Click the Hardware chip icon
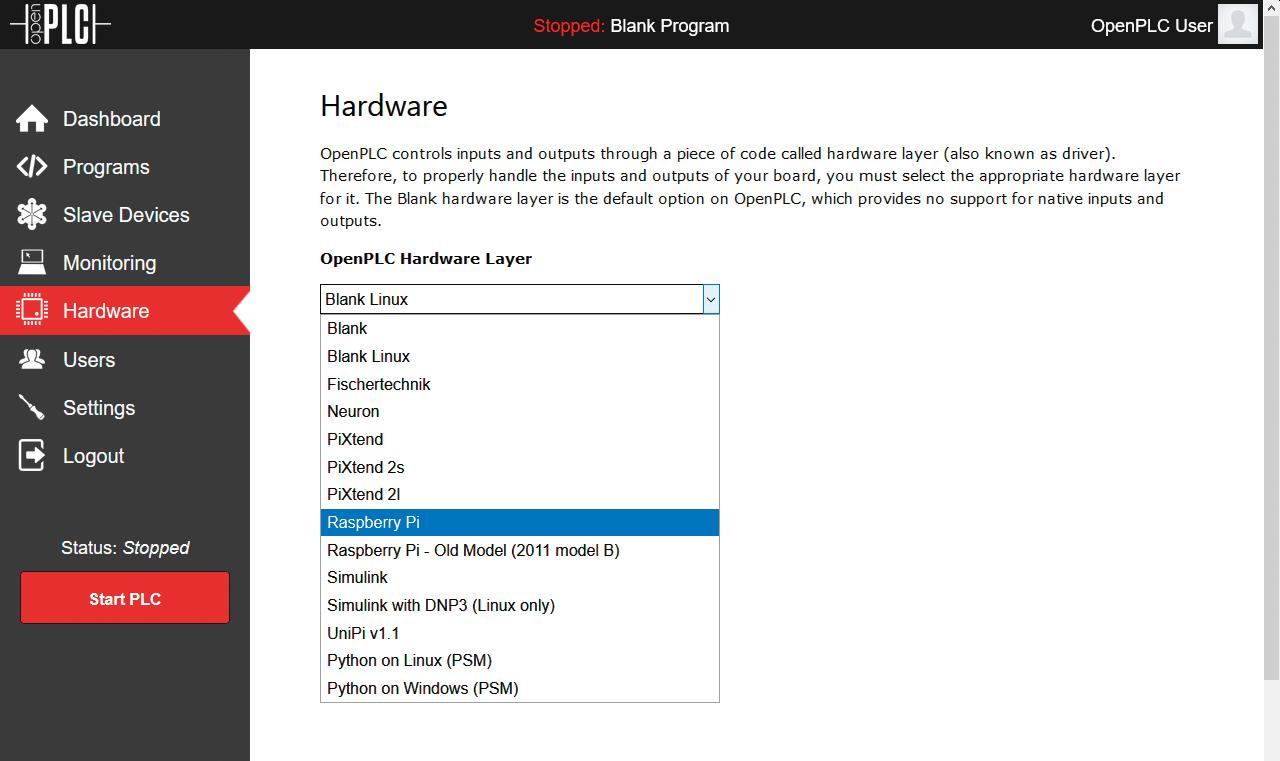1280x761 pixels. coord(32,311)
